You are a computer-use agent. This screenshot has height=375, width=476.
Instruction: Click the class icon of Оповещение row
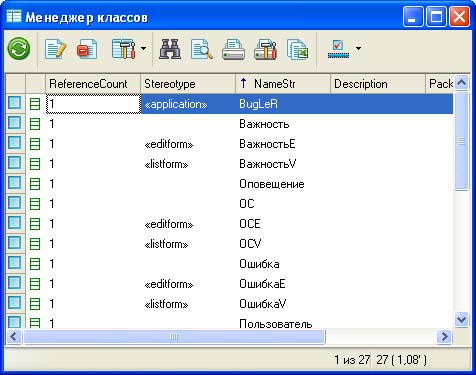click(35, 184)
